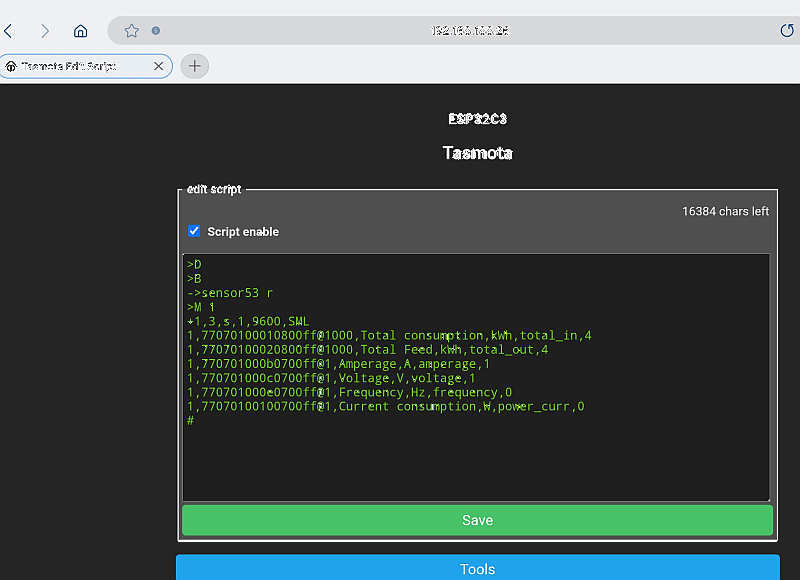Viewport: 800px width, 580px height.
Task: Click the 'Tasmota' page heading
Action: pyautogui.click(x=478, y=153)
